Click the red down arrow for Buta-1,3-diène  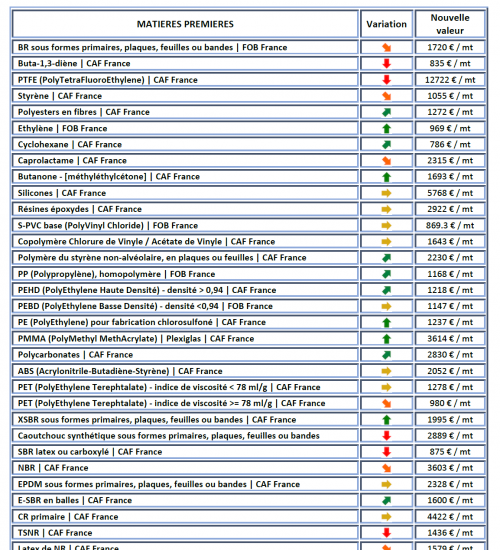(x=386, y=63)
